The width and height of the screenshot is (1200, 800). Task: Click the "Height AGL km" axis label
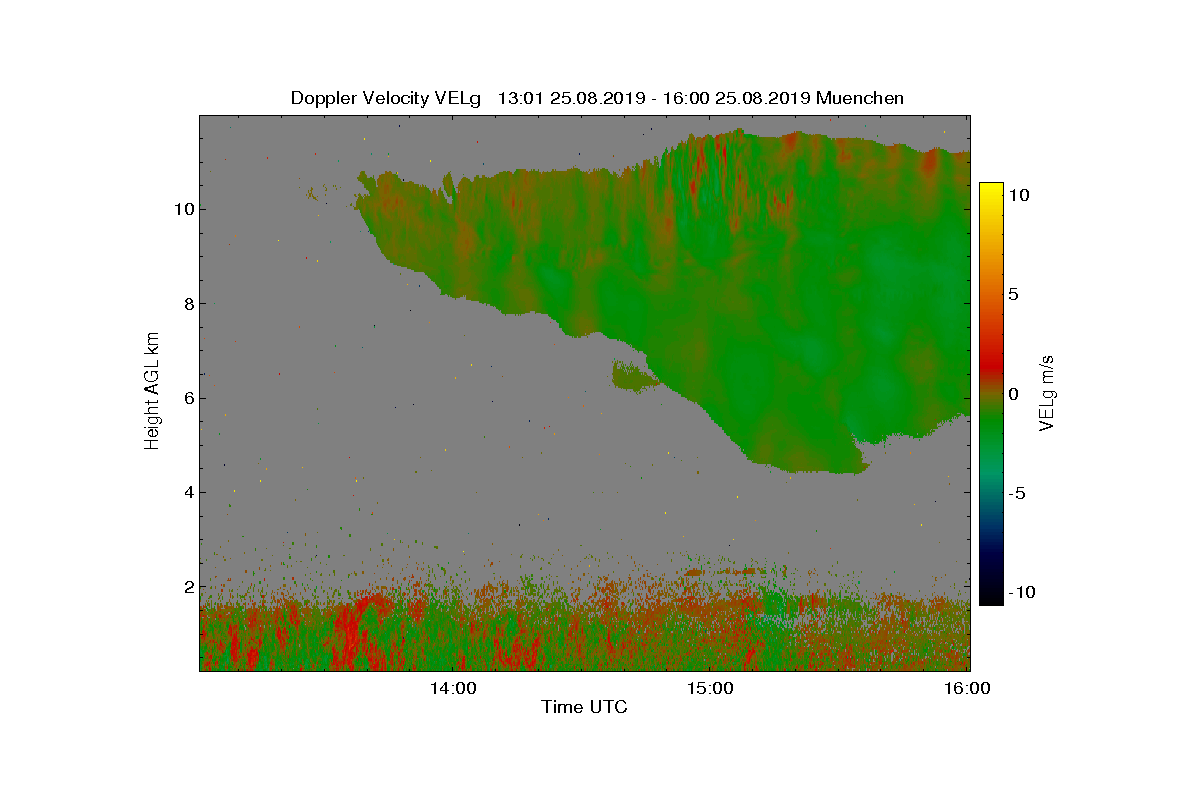(153, 390)
